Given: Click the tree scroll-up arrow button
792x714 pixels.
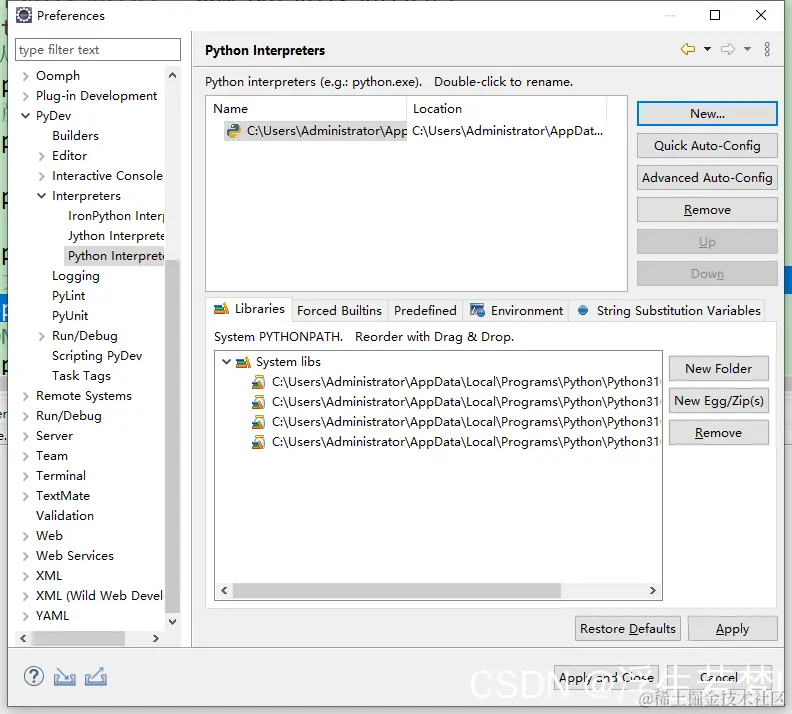Looking at the screenshot, I should pos(172,75).
